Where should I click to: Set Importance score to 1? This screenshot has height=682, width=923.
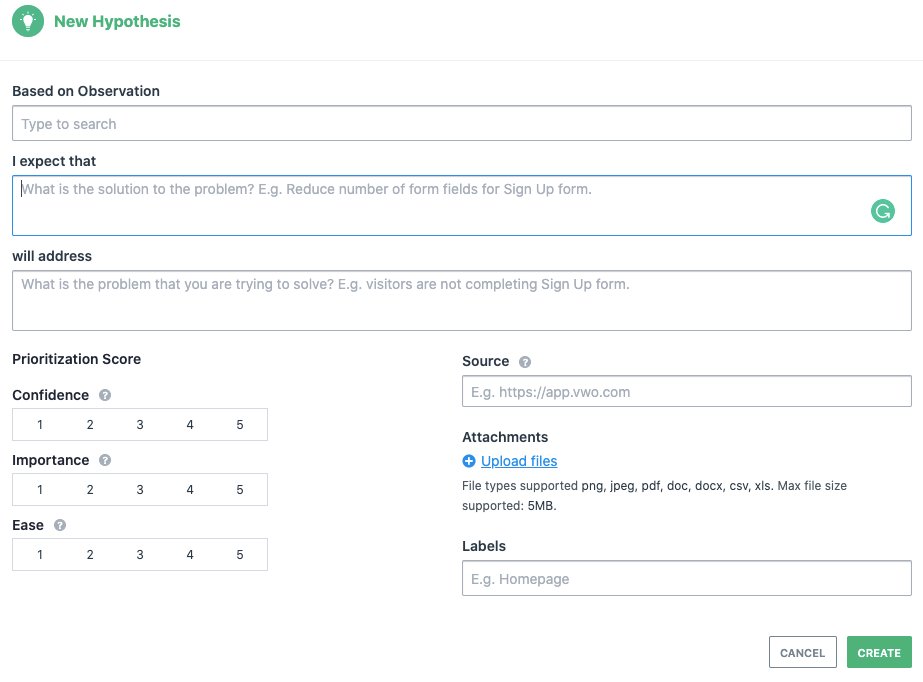40,490
